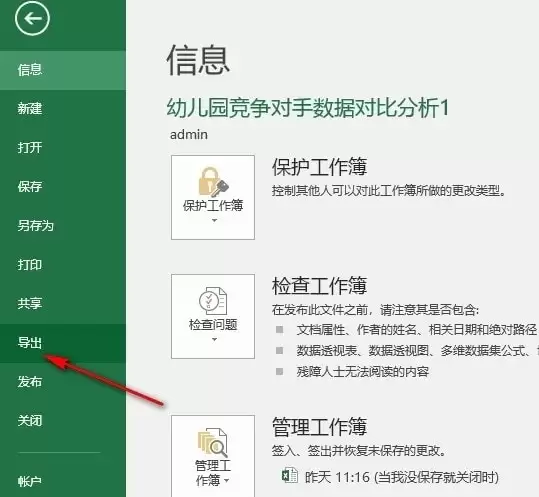539x497 pixels.
Task: Expand the 管理工作簿 dropdown arrow
Action: click(x=226, y=481)
